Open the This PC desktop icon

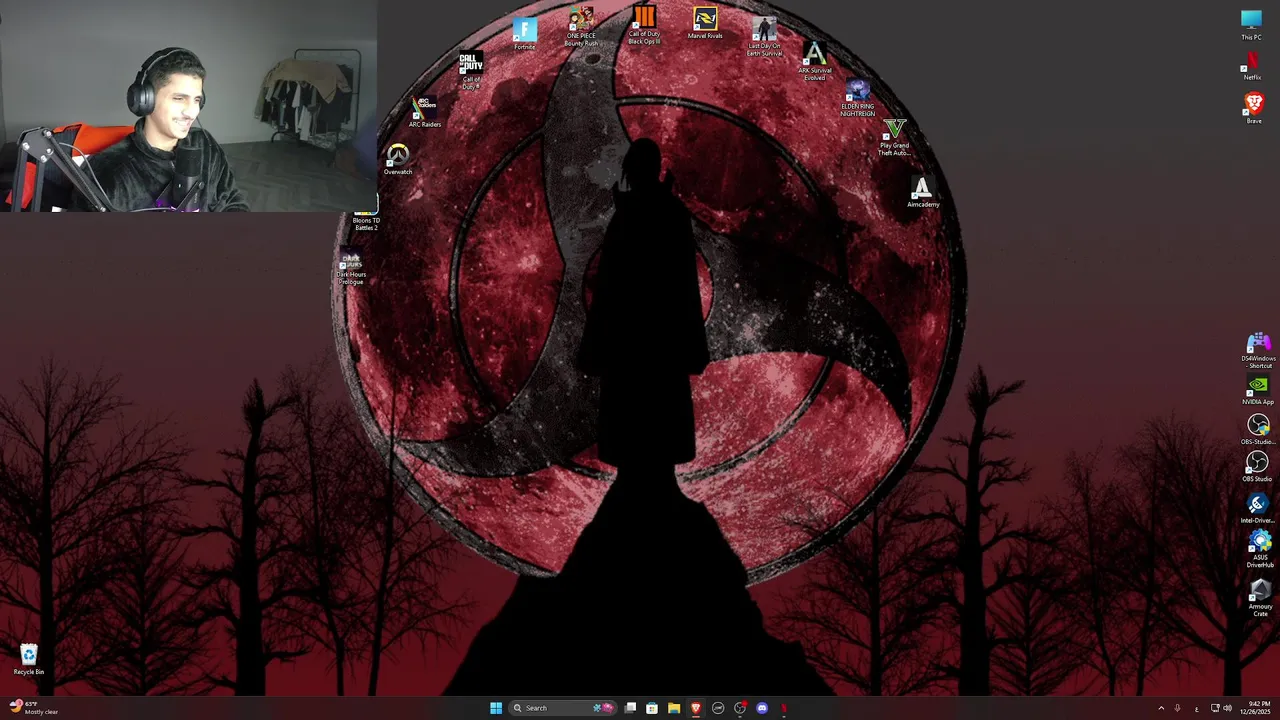pos(1251,25)
